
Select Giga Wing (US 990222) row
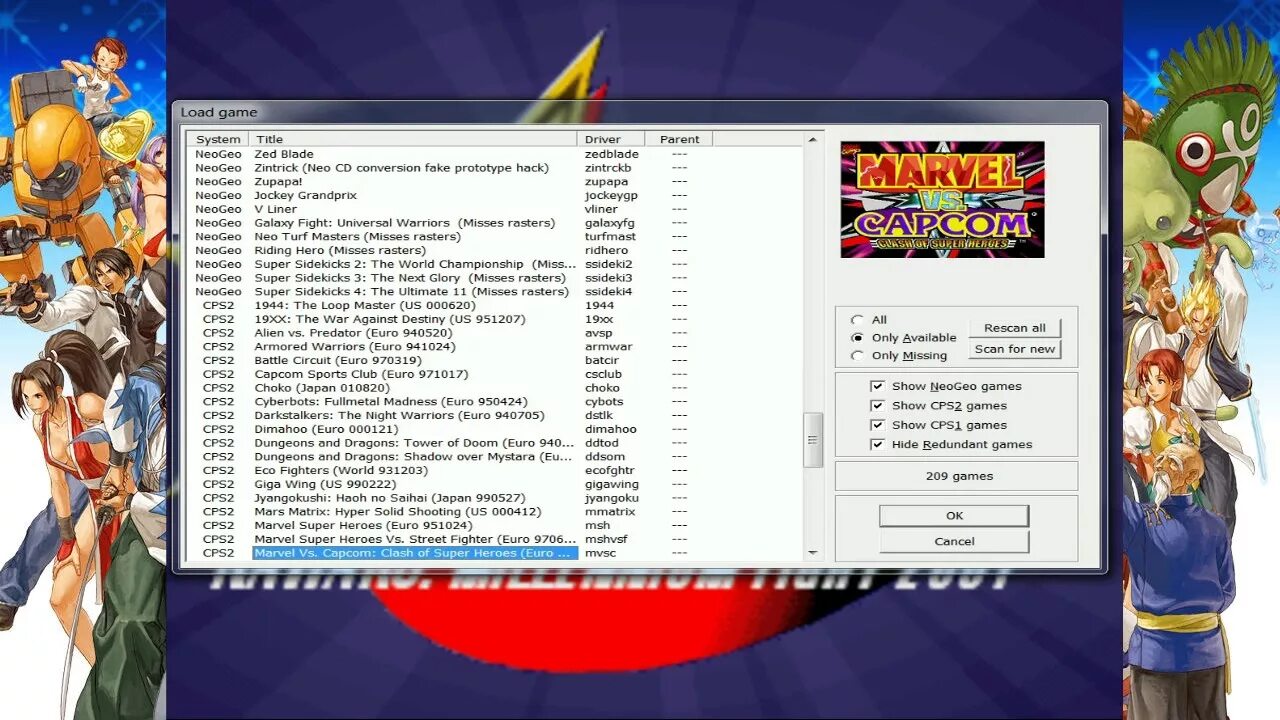click(495, 484)
